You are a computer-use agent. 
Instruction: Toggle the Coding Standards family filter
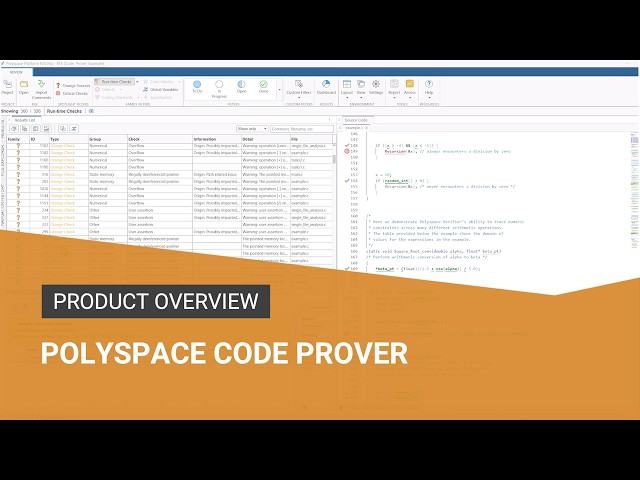coord(114,97)
